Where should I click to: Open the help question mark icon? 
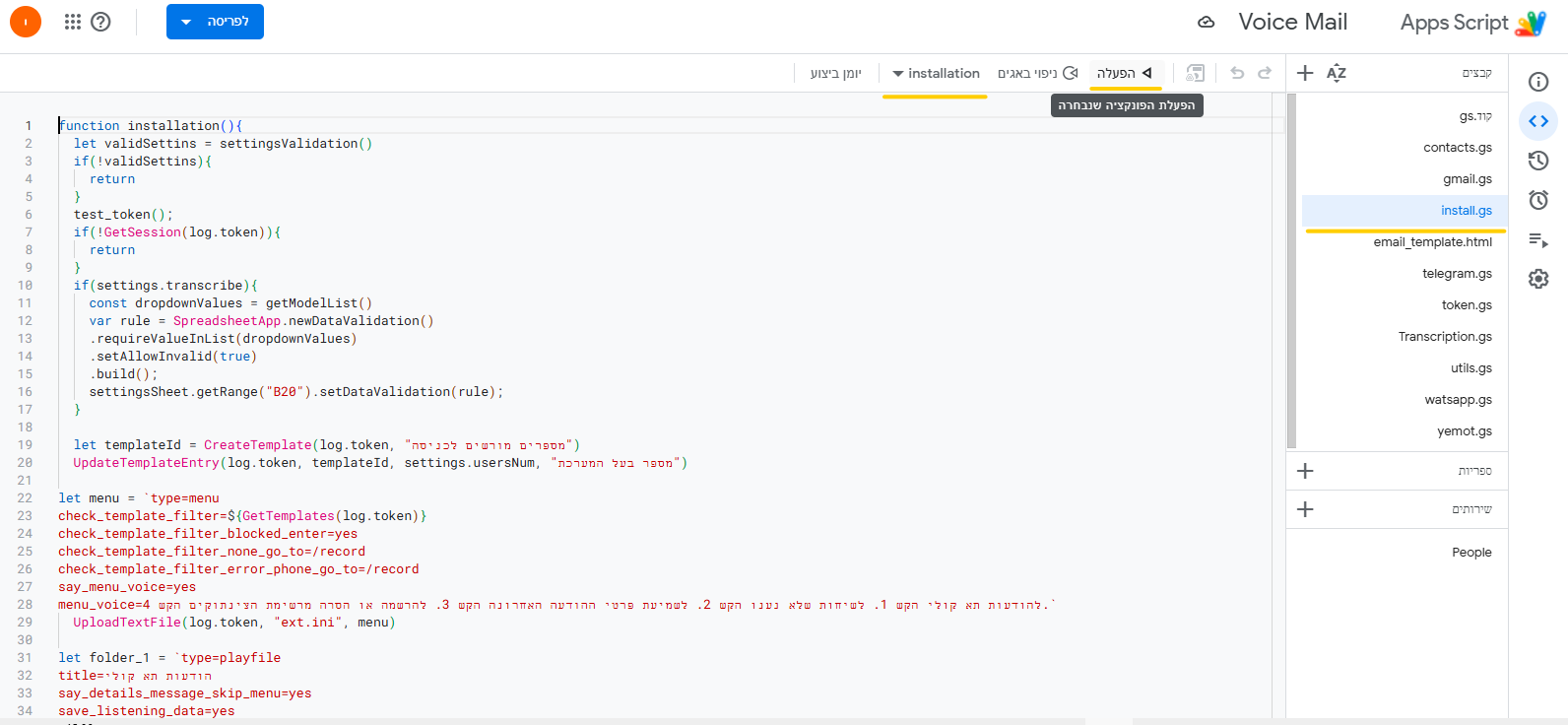[100, 22]
